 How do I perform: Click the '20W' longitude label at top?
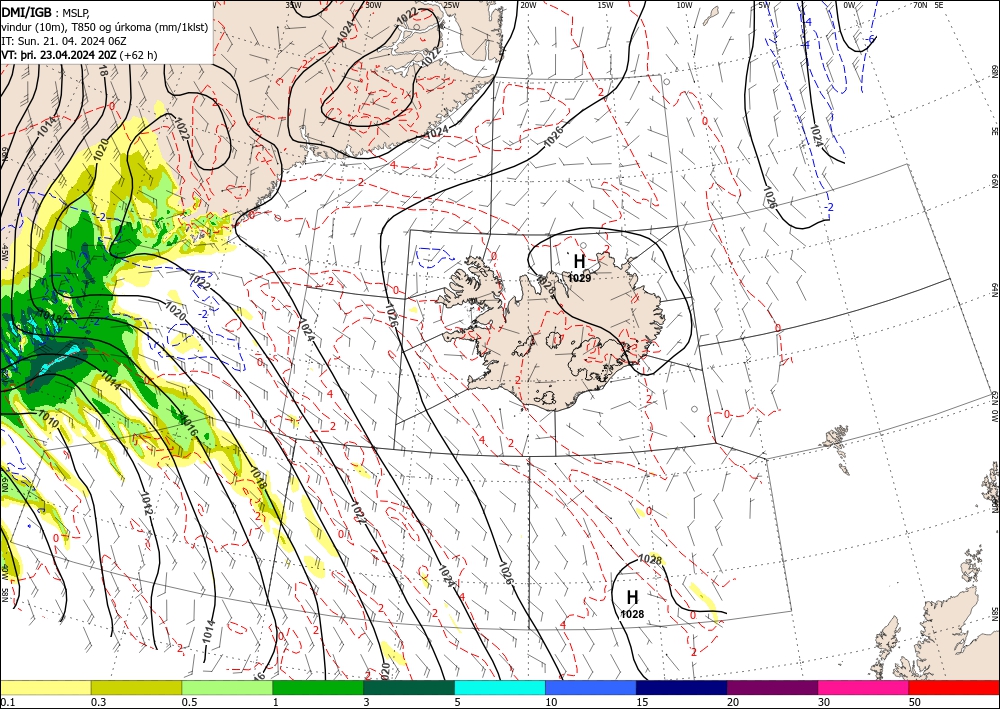[528, 5]
